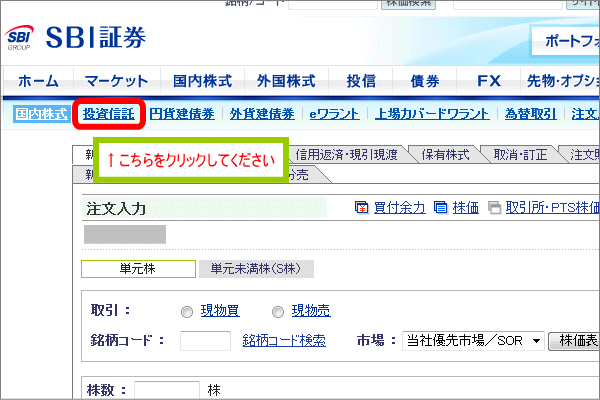The height and width of the screenshot is (400, 600).
Task: Open the 債券 main menu
Action: [425, 81]
